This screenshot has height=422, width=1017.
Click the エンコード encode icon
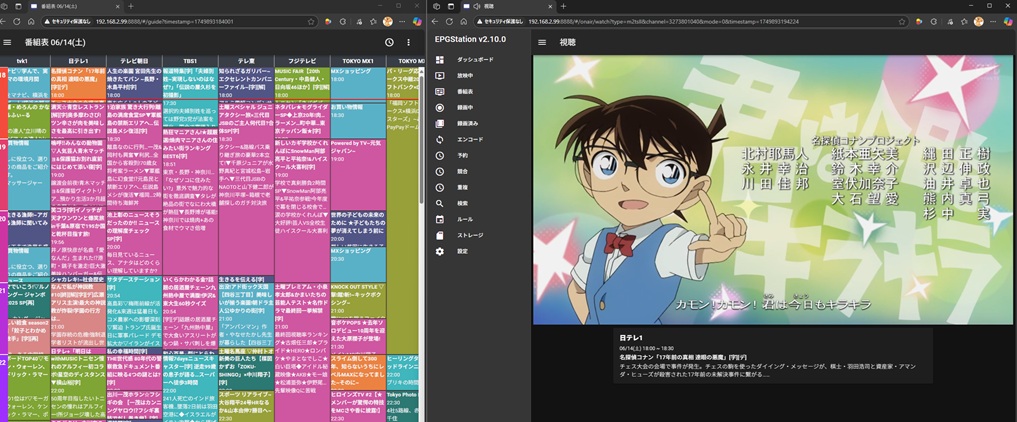tap(440, 139)
